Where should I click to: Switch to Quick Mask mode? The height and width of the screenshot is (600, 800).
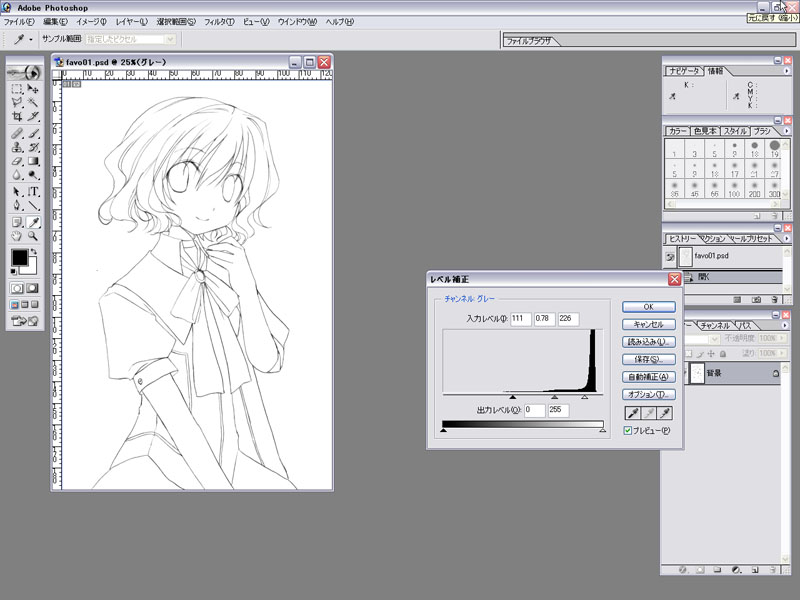(32, 288)
